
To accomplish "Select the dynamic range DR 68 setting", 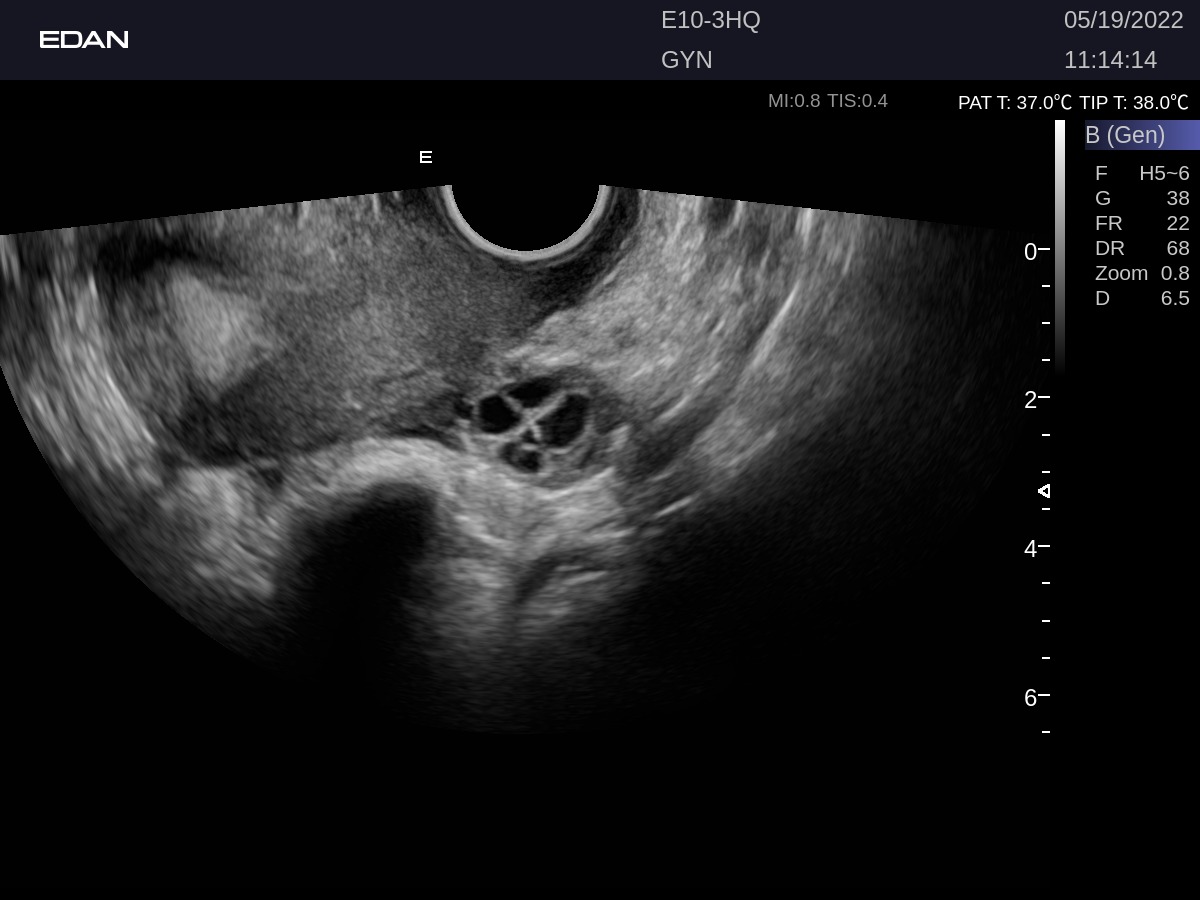I will (x=1142, y=248).
